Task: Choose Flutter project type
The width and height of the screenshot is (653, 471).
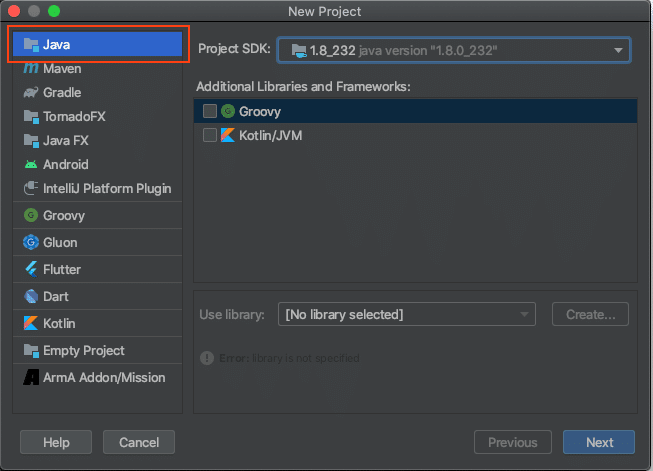Action: tap(97, 269)
